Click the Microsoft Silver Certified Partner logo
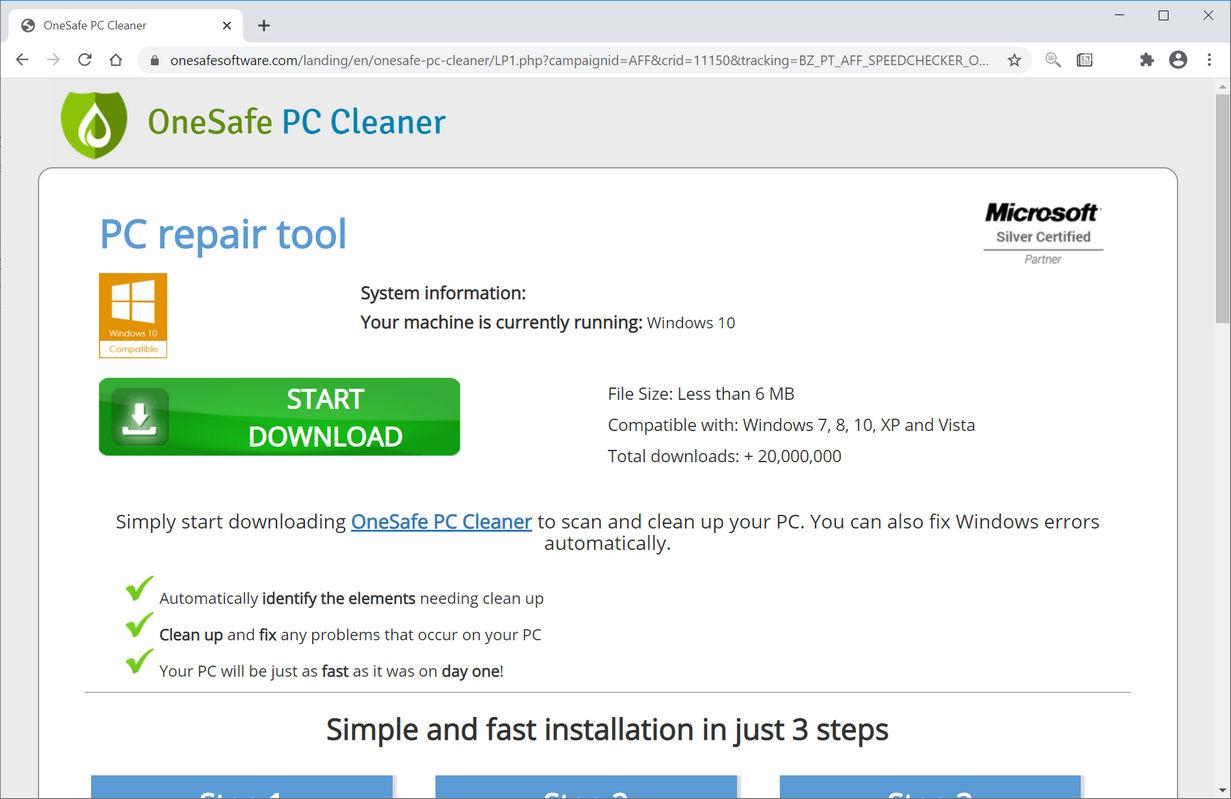 [1042, 231]
